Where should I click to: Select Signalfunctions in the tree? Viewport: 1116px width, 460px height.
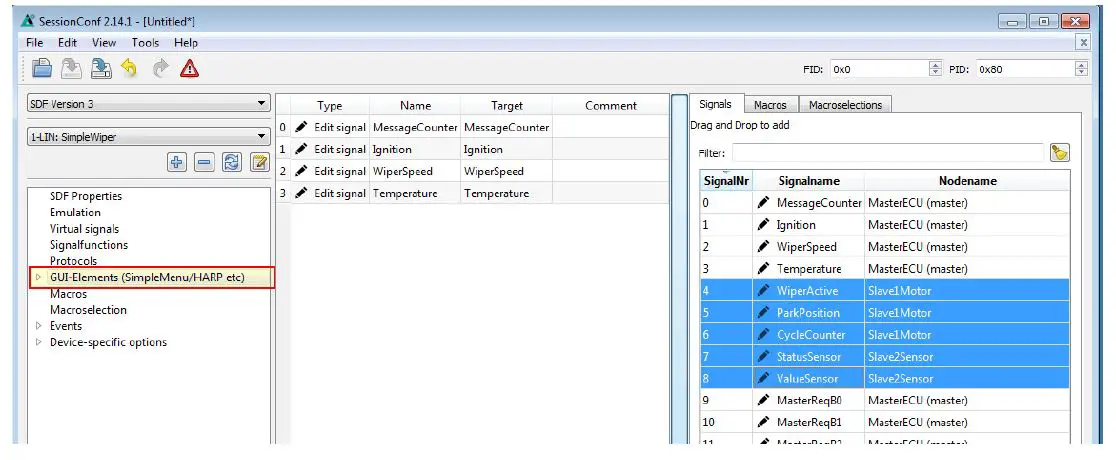(89, 245)
